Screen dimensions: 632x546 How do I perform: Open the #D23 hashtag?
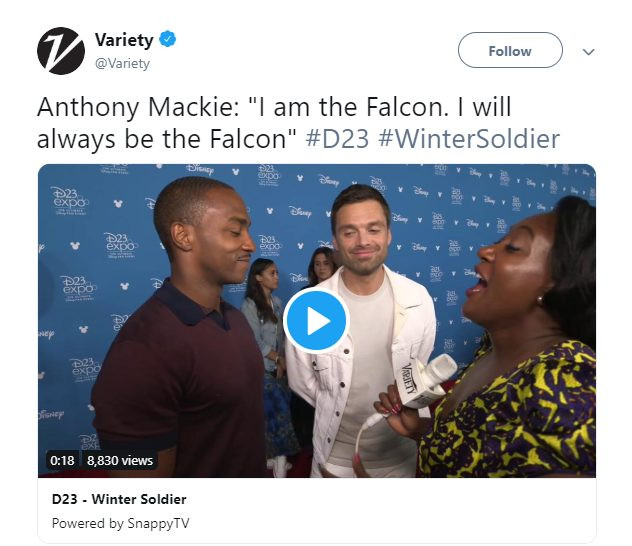click(x=337, y=139)
